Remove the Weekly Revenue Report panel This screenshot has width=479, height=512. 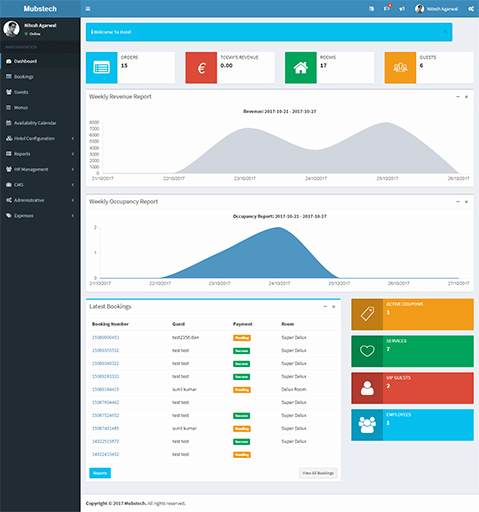click(466, 97)
